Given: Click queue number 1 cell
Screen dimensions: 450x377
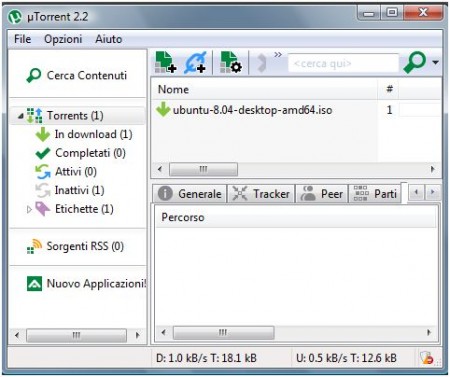Looking at the screenshot, I should click(389, 110).
